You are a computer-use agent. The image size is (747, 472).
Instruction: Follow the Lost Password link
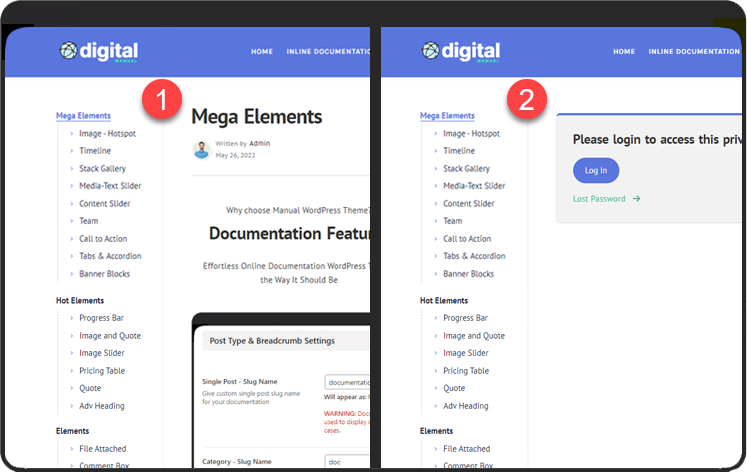pos(599,199)
